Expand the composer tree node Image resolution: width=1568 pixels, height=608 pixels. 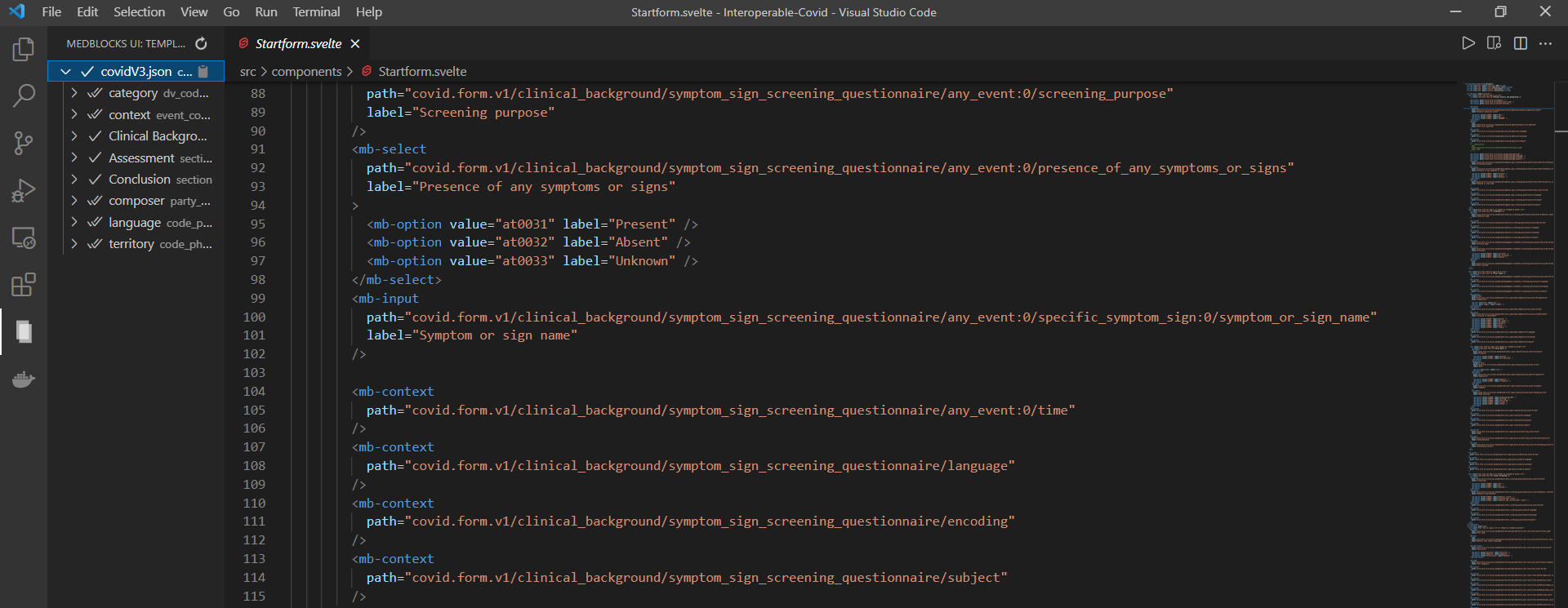click(74, 201)
